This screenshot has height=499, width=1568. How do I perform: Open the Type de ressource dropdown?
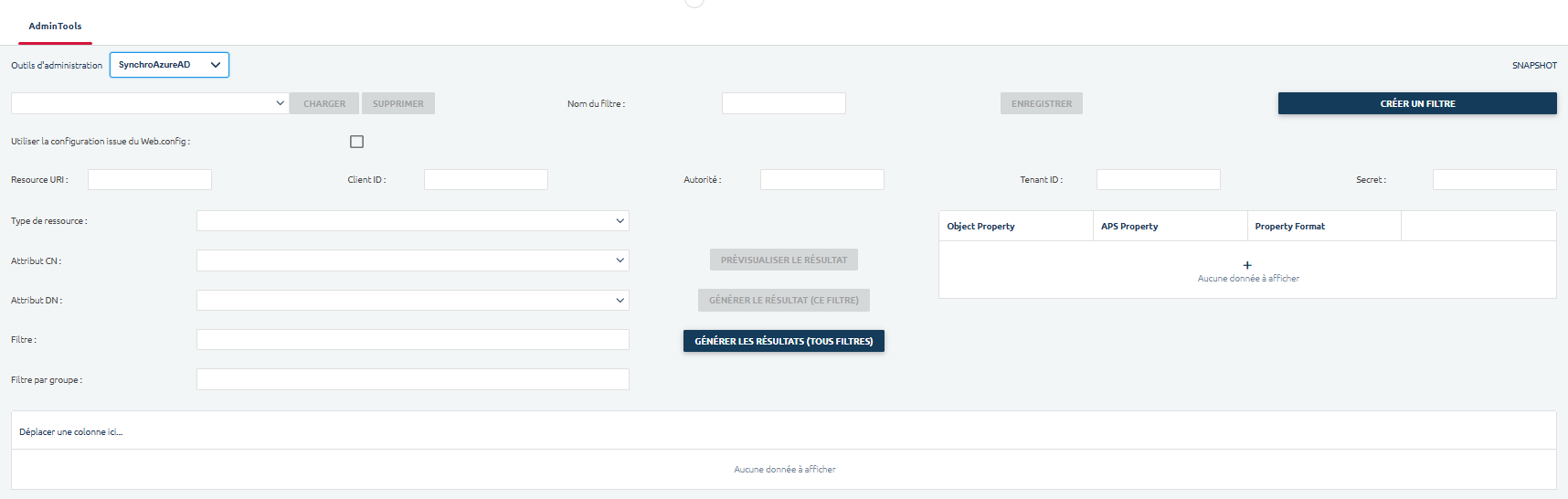(412, 221)
